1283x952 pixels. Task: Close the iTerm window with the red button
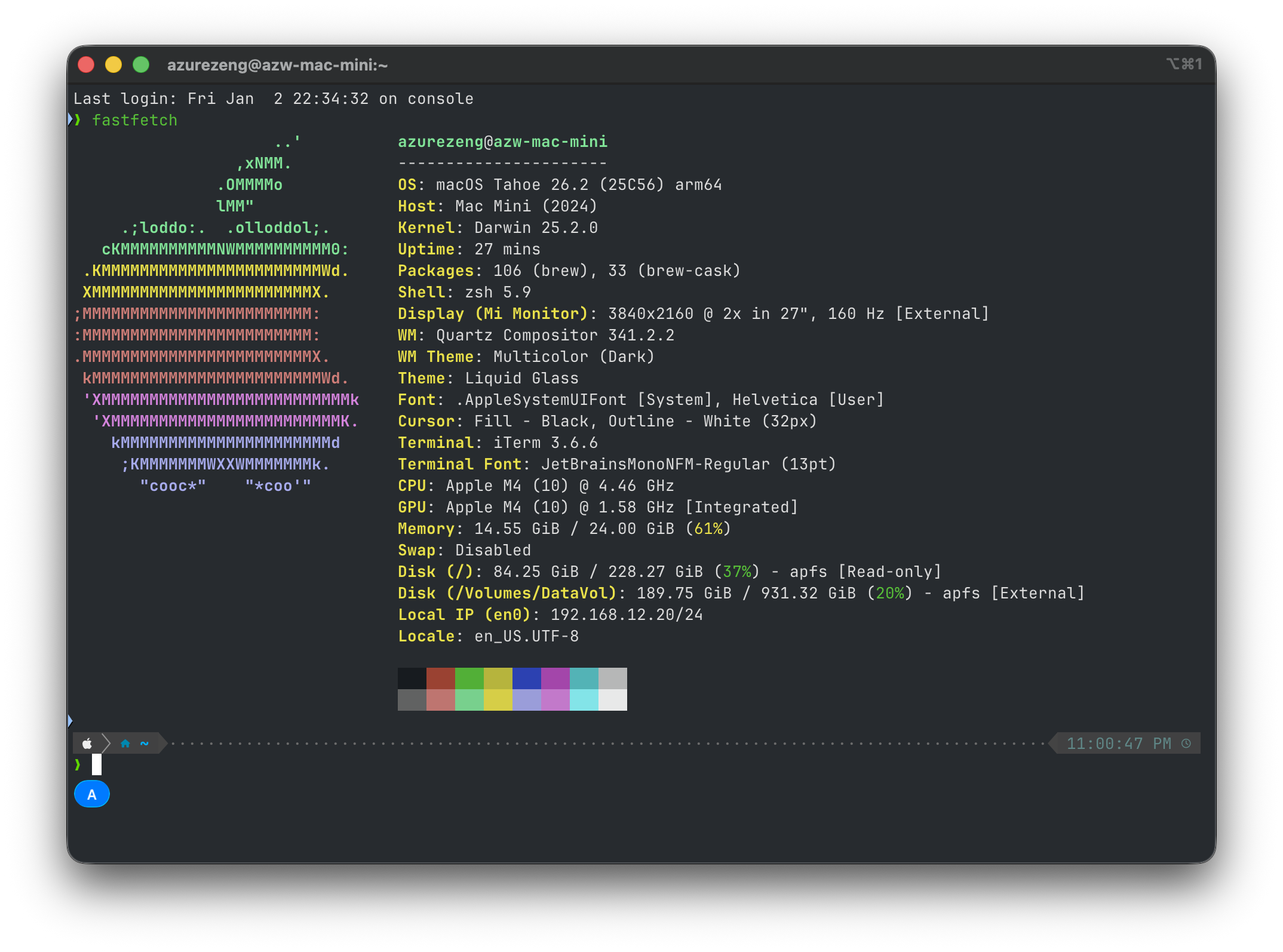pos(87,65)
